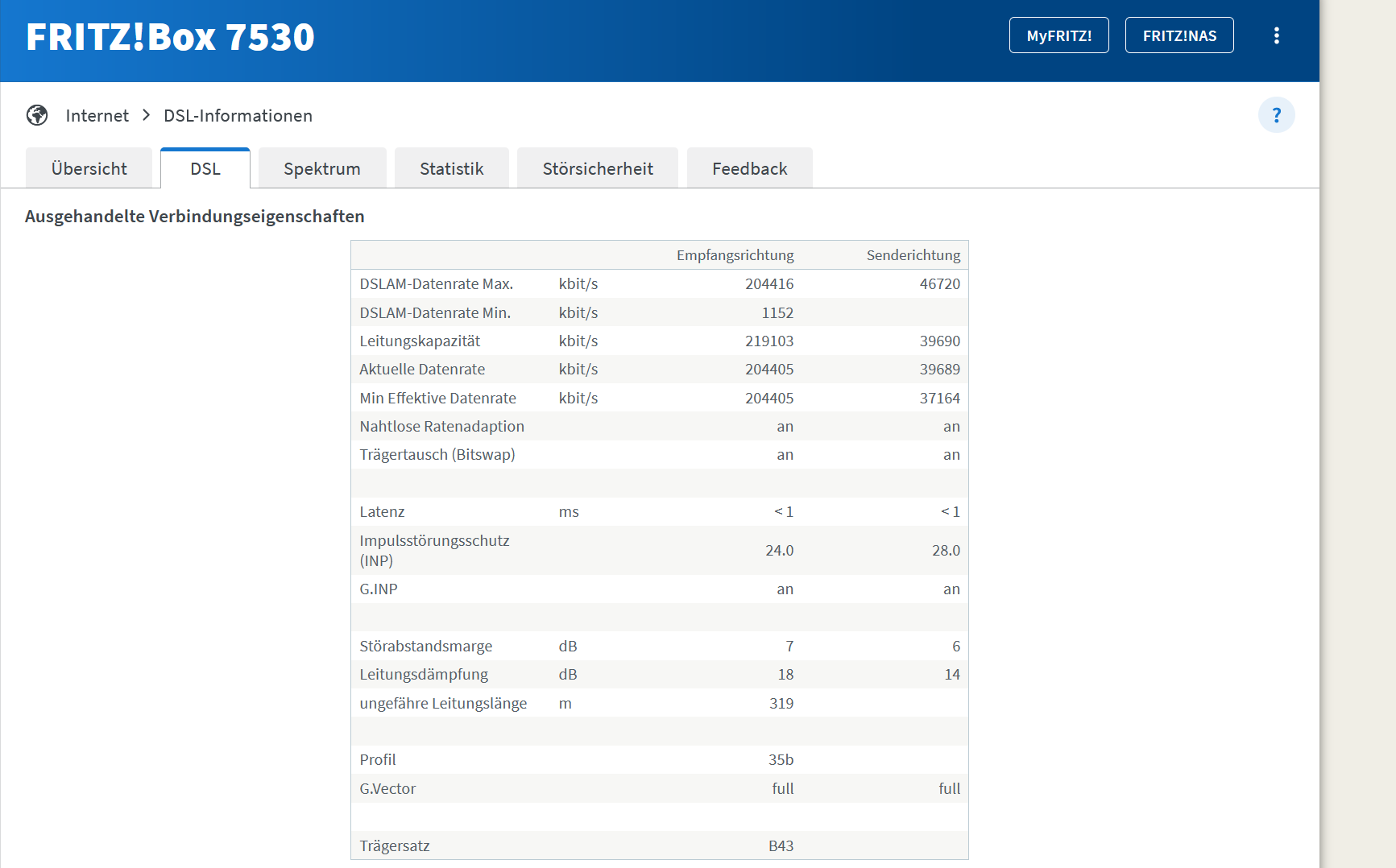1396x868 pixels.
Task: Click the Senderichtung column header
Action: click(x=913, y=255)
